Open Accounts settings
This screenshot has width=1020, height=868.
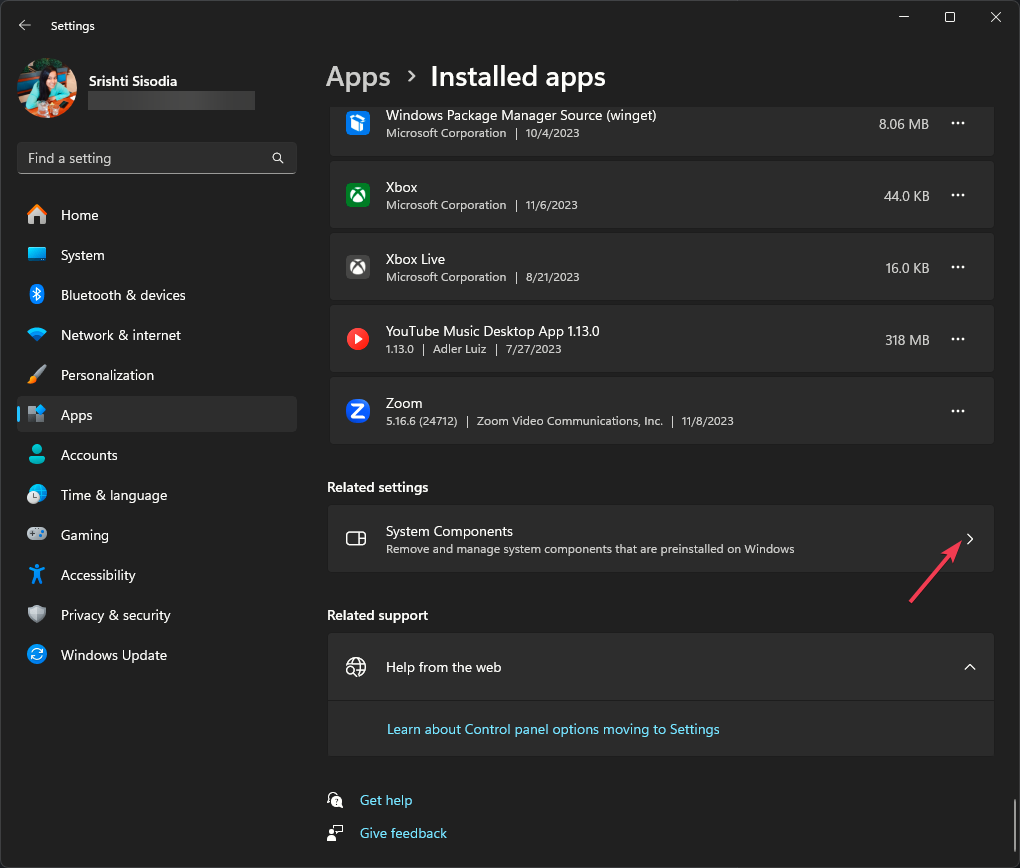157,455
